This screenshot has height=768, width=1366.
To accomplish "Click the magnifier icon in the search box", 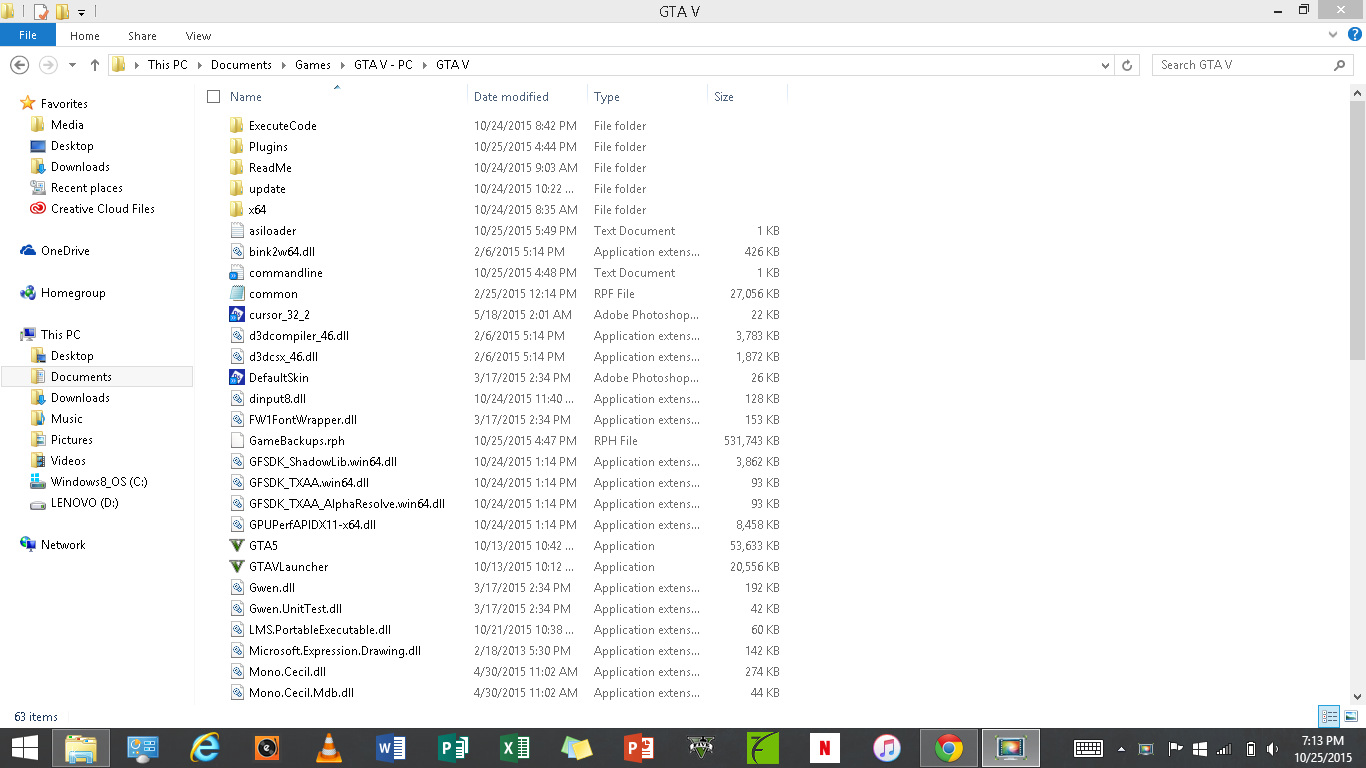I will [1340, 65].
